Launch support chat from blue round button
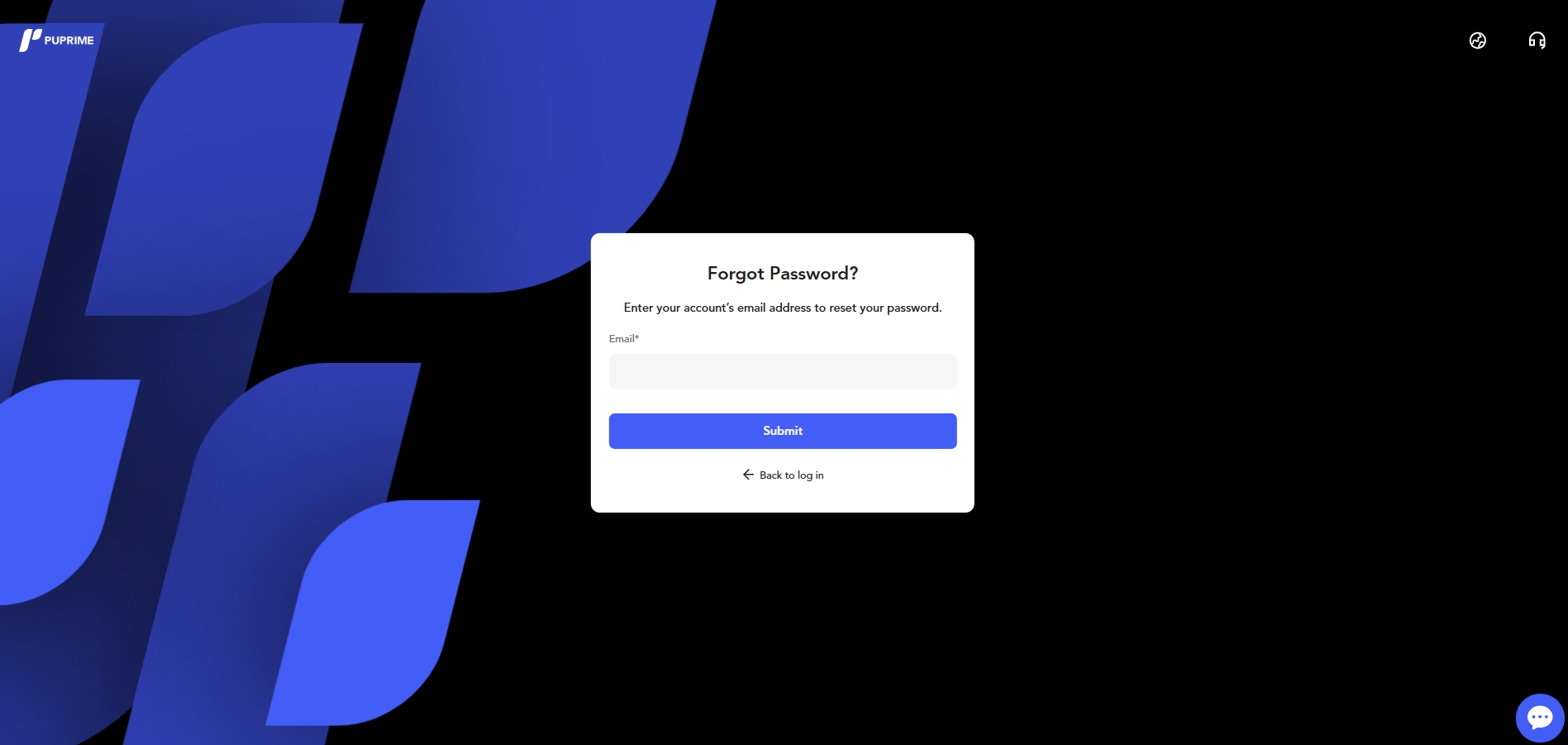 [1540, 717]
